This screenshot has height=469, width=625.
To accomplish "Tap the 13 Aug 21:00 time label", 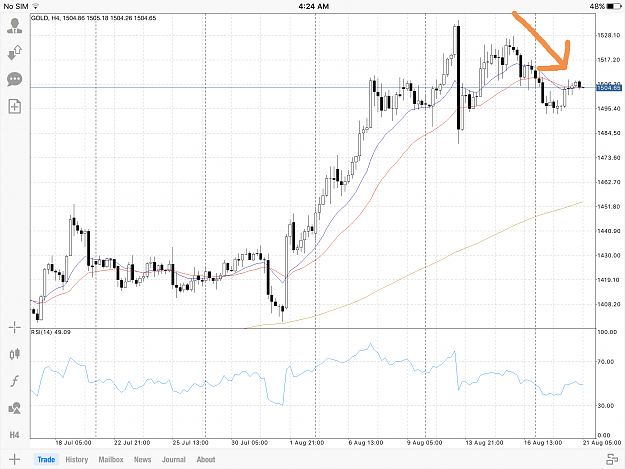I will tap(484, 443).
